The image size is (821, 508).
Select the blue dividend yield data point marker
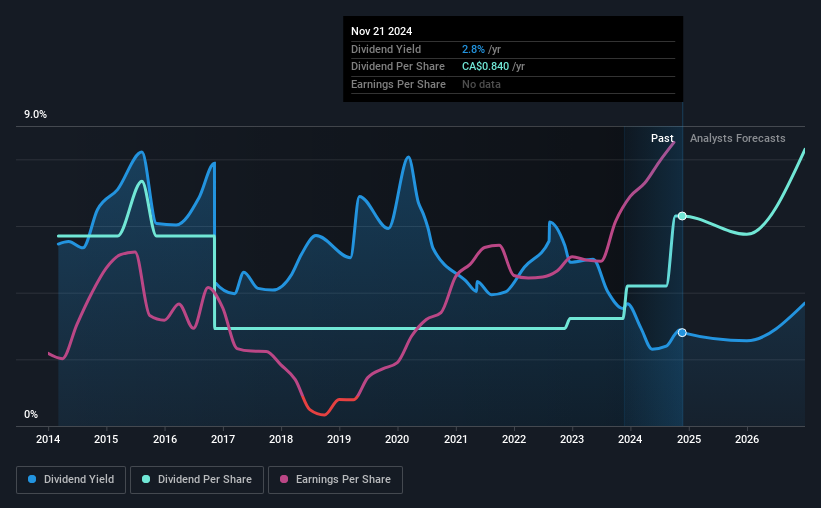(x=682, y=333)
